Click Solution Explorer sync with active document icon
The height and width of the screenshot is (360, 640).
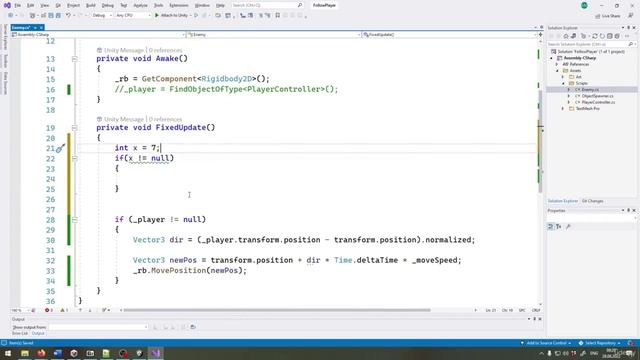click(x=595, y=36)
